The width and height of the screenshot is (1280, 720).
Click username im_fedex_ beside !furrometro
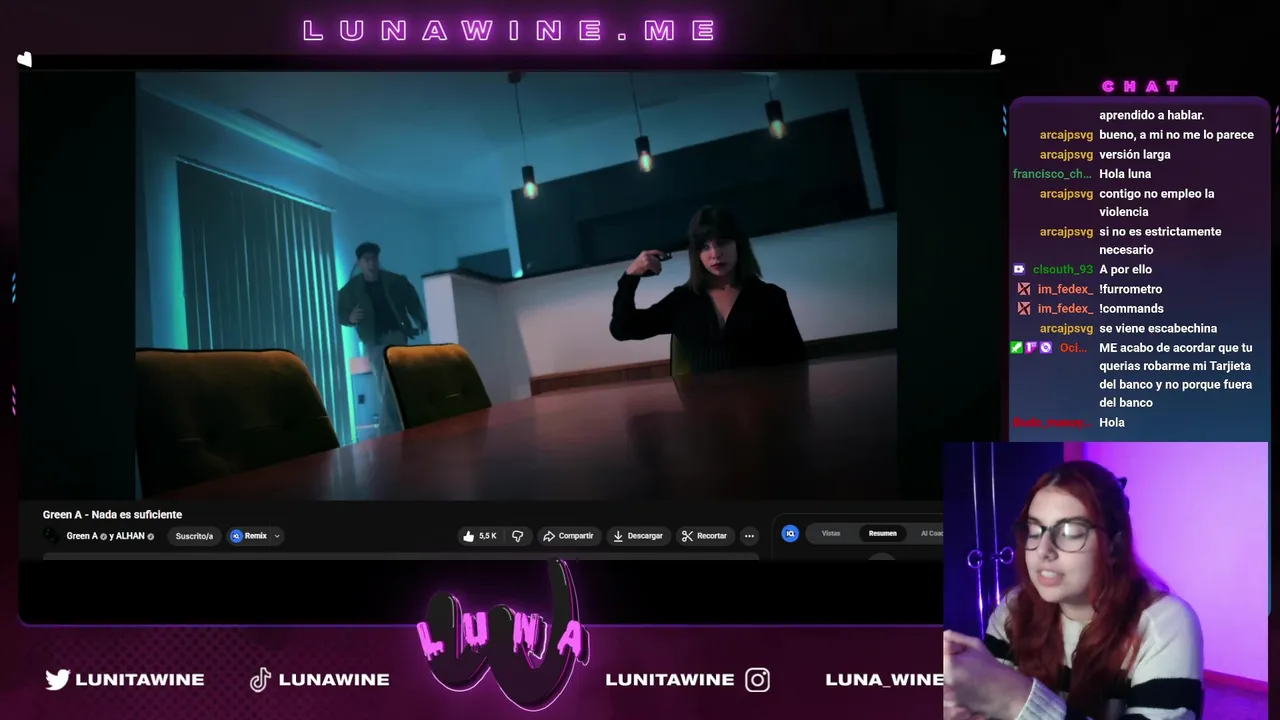(1065, 289)
